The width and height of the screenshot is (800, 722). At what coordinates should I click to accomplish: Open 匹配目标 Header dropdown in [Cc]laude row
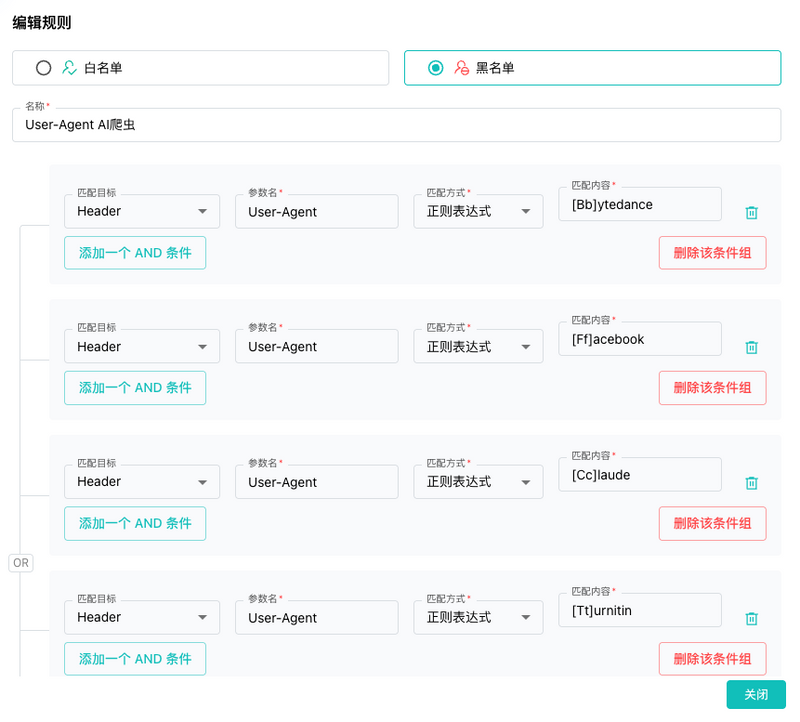click(142, 482)
